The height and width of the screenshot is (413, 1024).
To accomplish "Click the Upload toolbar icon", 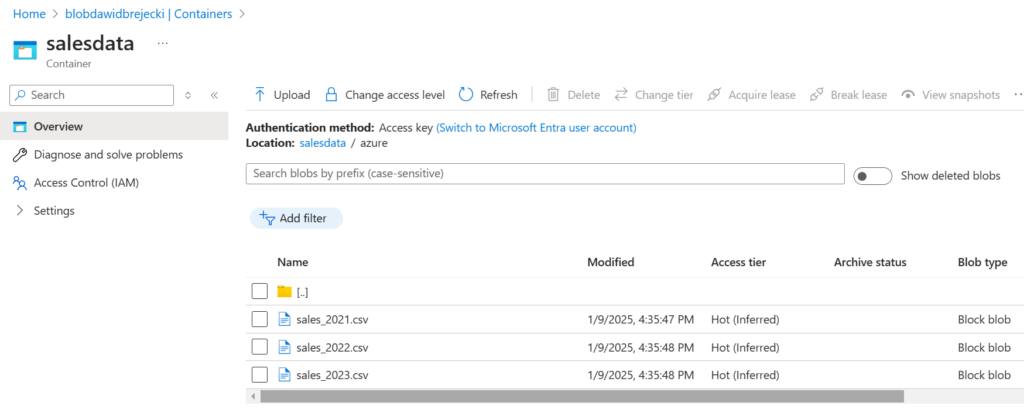I will click(260, 95).
